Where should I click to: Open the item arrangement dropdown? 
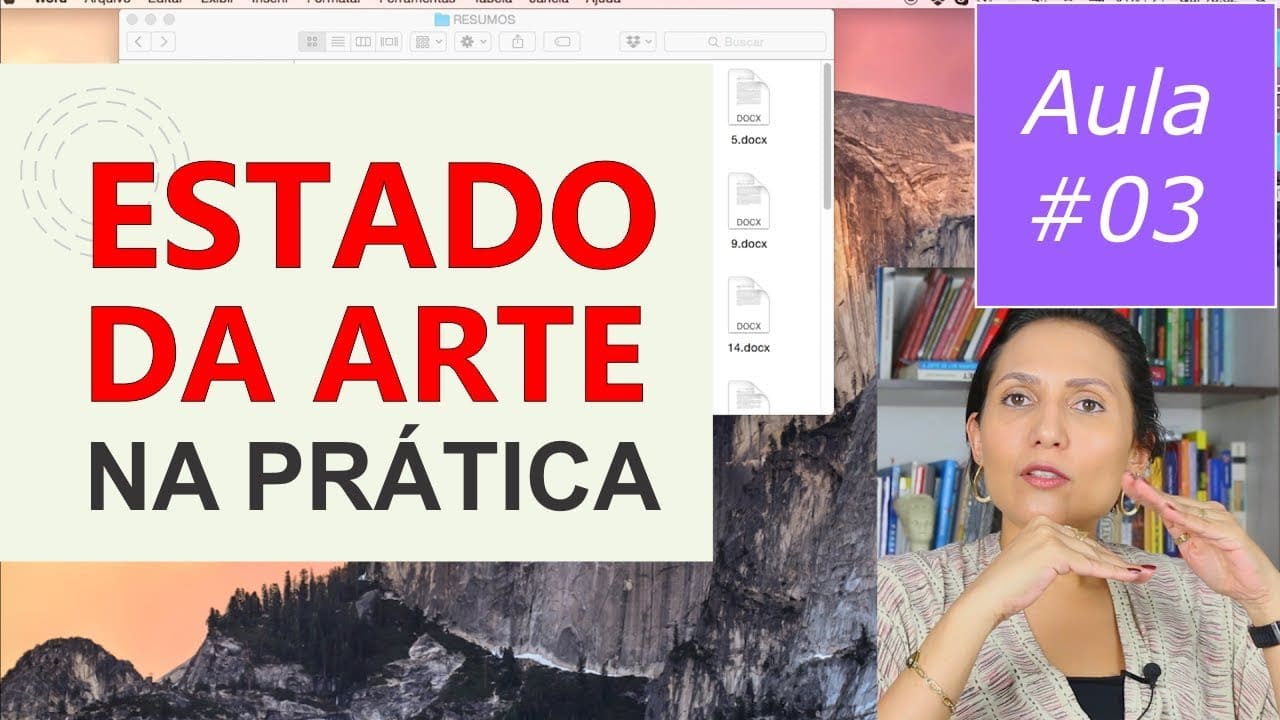(x=428, y=42)
